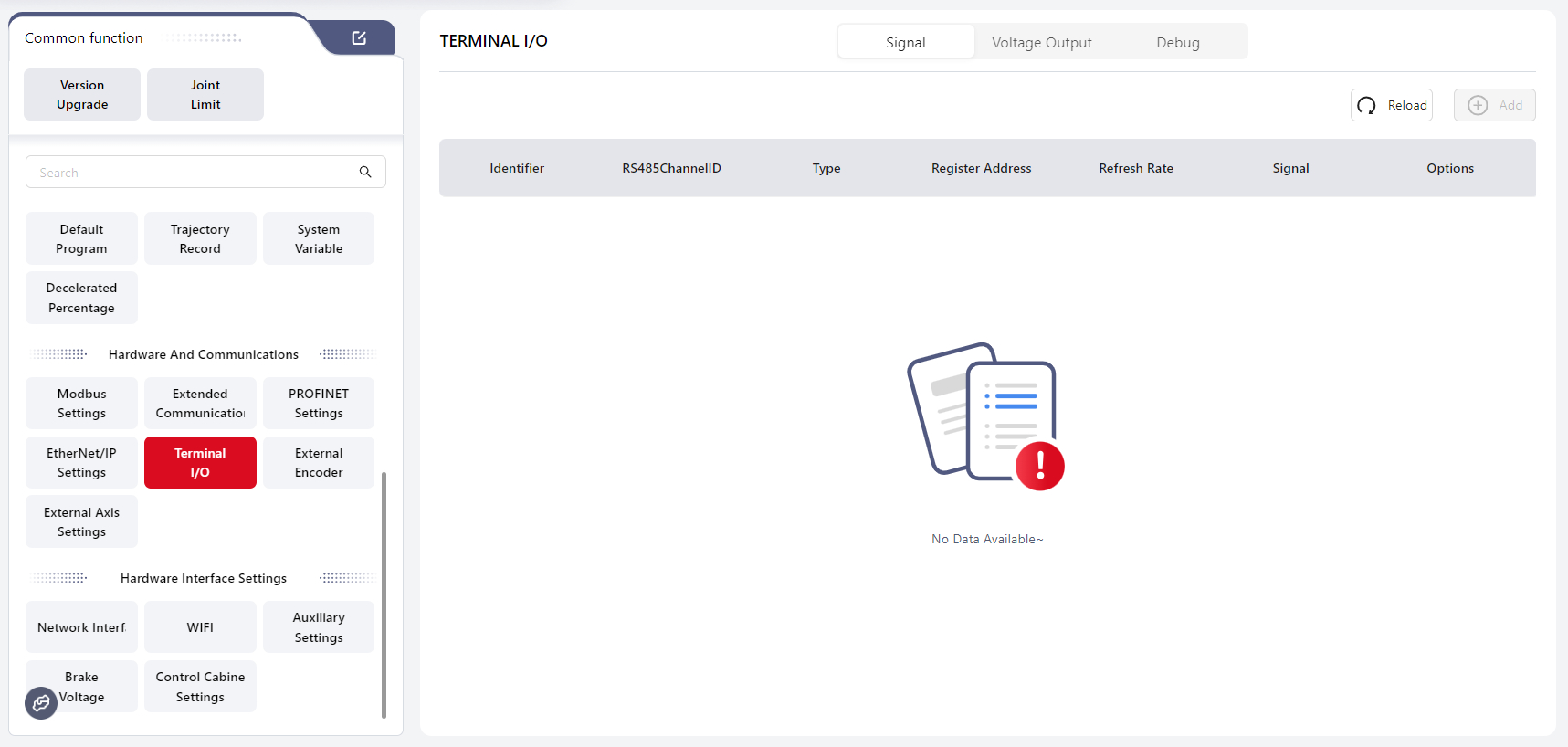
Task: Click the plus icon on Add button
Action: coord(1477,105)
